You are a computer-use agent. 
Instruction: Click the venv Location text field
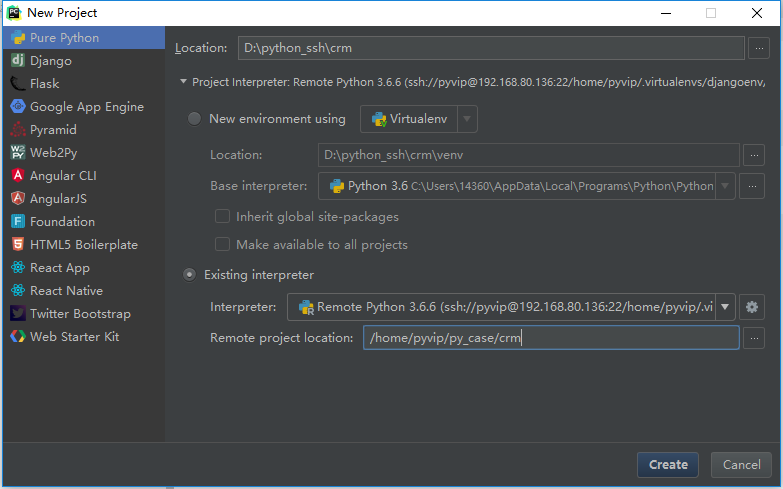(528, 155)
